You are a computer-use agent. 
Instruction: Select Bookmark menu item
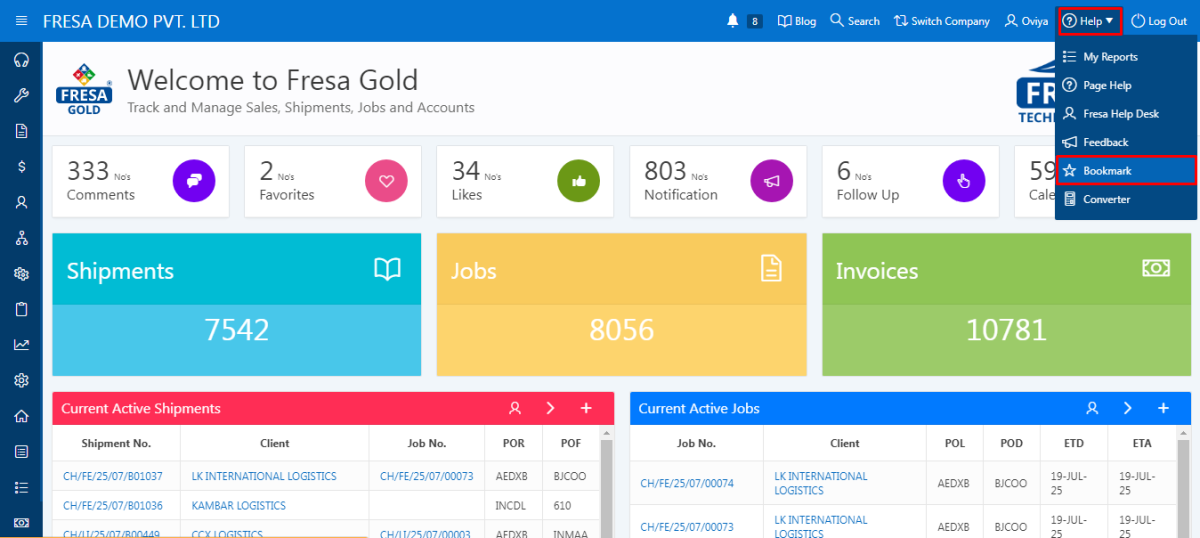click(1126, 171)
